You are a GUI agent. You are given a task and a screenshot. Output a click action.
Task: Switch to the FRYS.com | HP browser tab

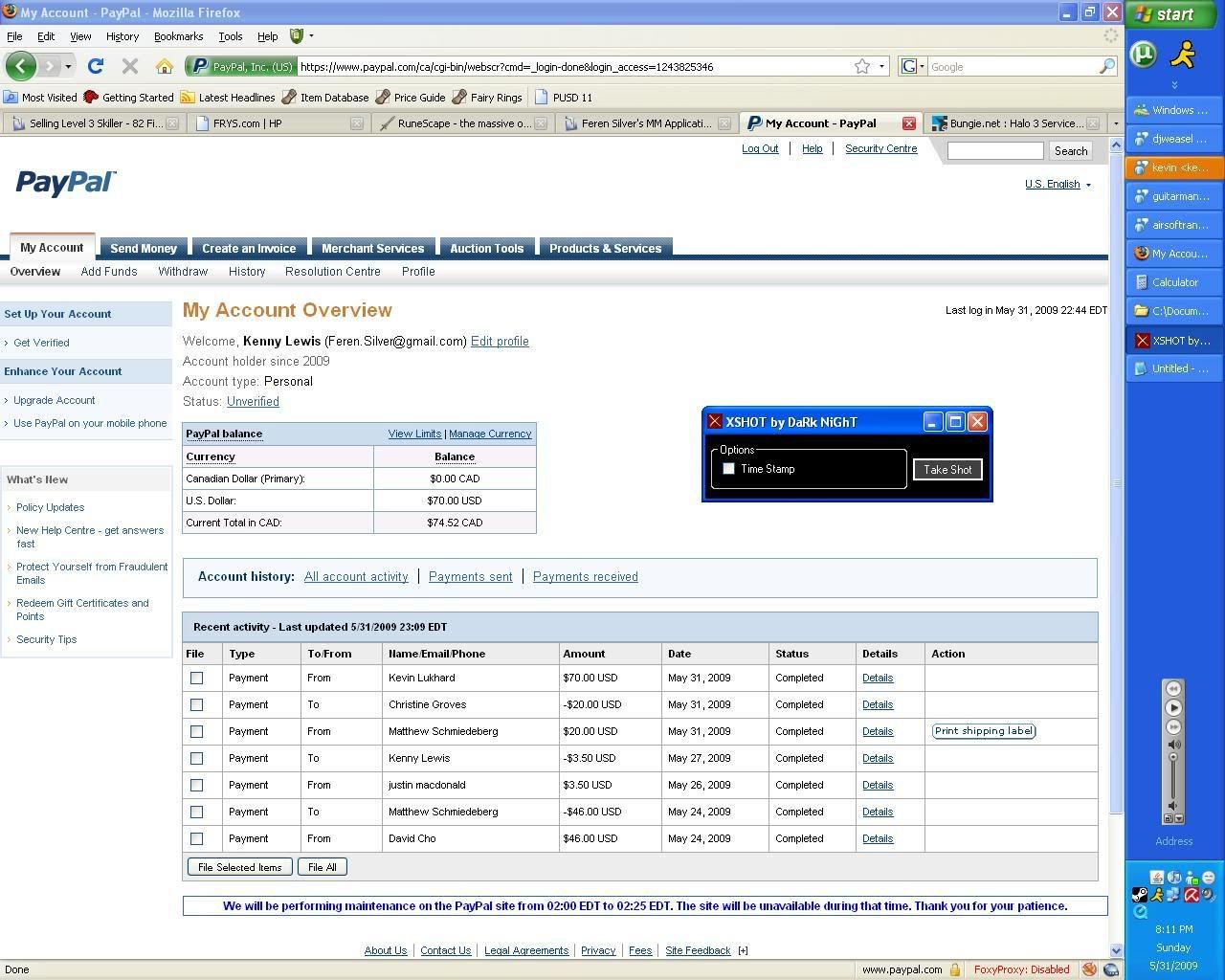[x=278, y=123]
